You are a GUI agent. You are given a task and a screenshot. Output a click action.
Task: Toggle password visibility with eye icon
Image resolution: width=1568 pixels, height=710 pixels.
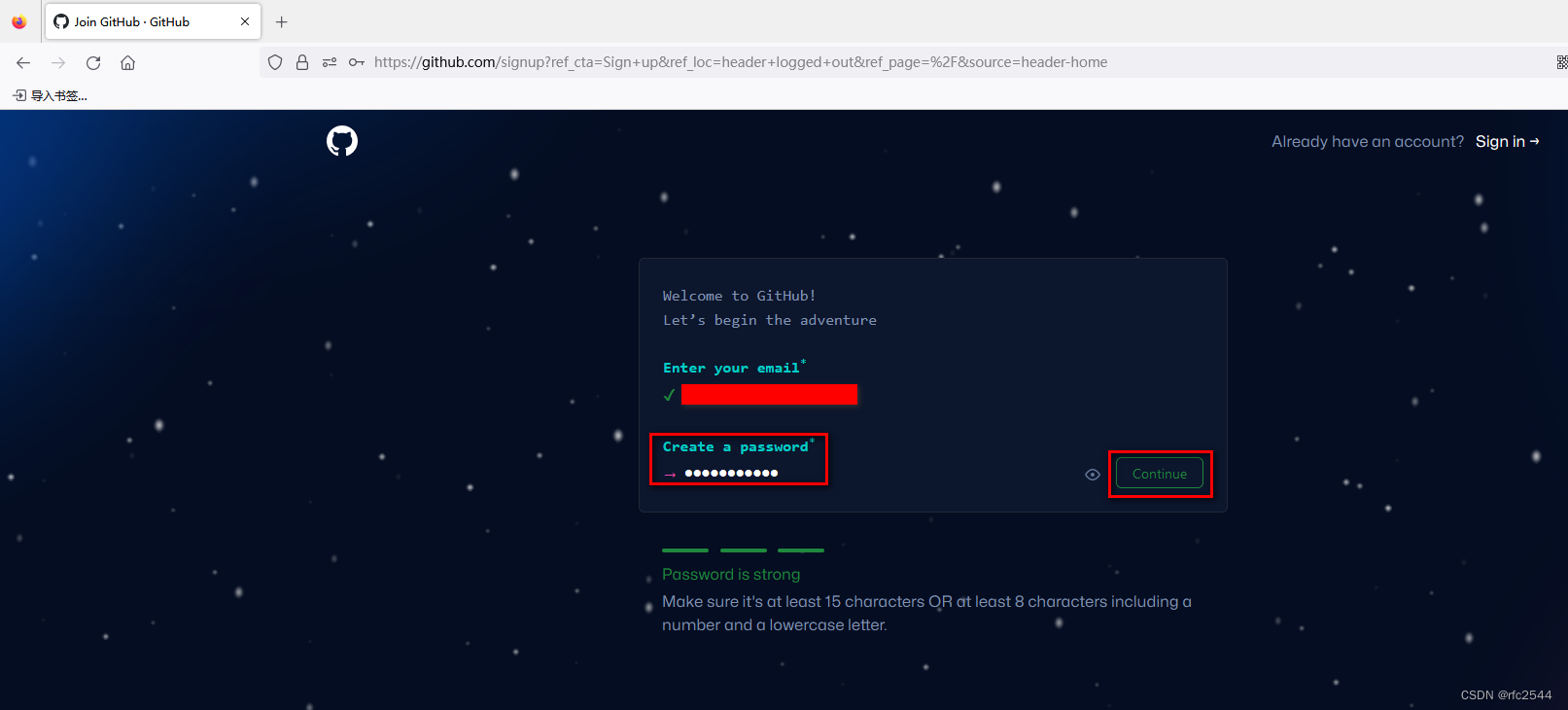[1093, 475]
